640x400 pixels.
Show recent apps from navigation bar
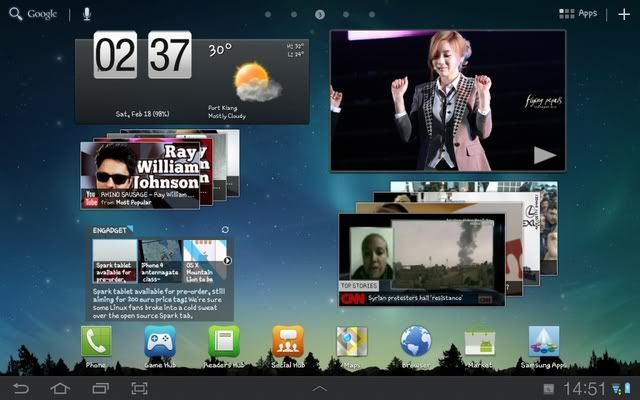pyautogui.click(x=99, y=387)
